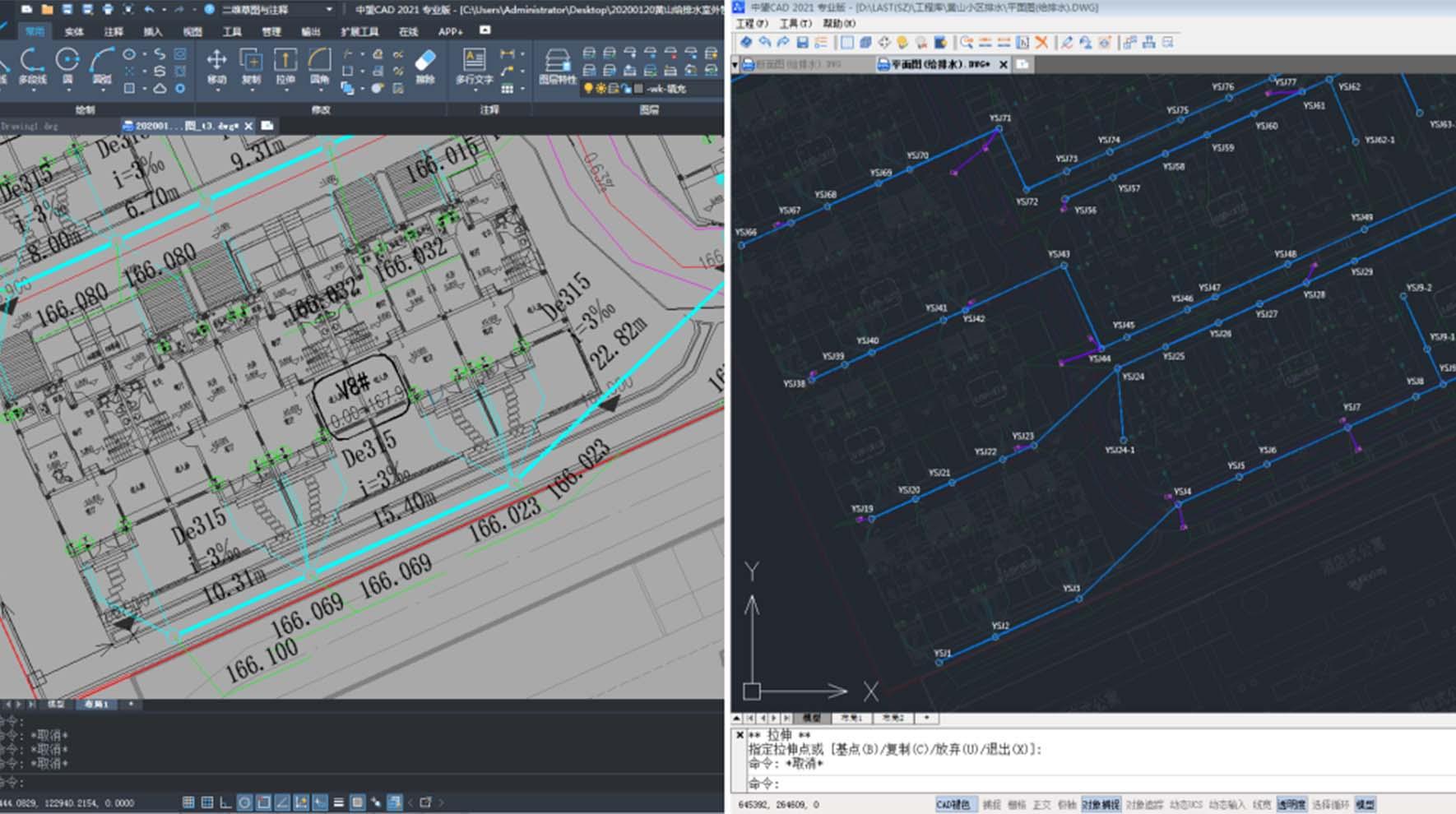Select the Polyline (多段线) tool in left window
Image resolution: width=1456 pixels, height=814 pixels.
point(32,66)
